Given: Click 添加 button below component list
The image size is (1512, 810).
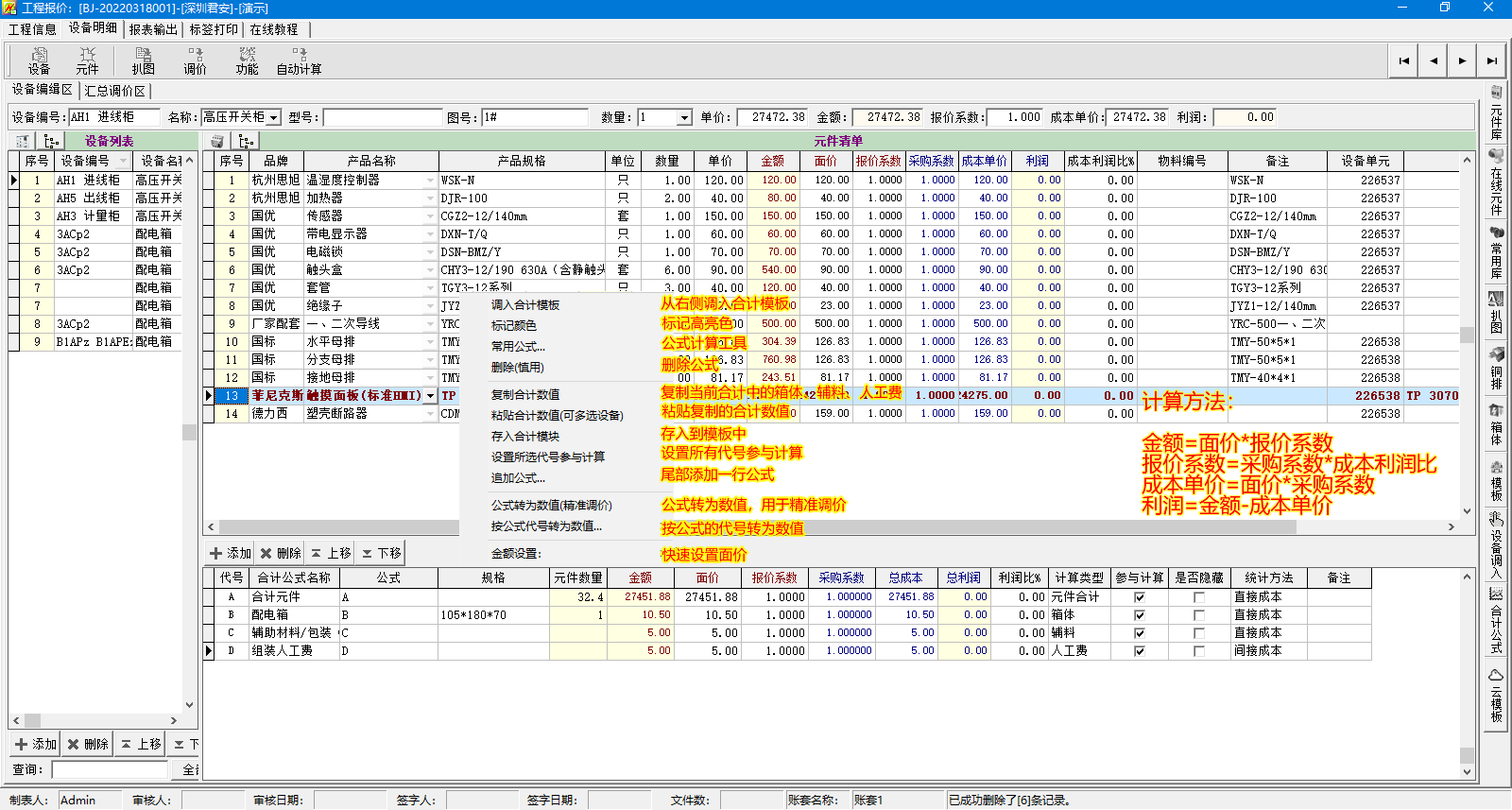Looking at the screenshot, I should tap(230, 553).
